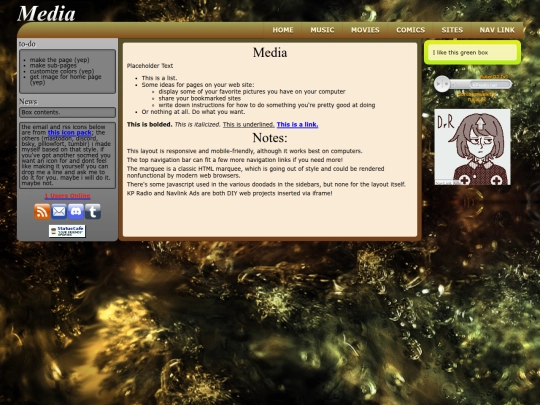Open the RSS feed icon
This screenshot has height=405, width=540.
coord(42,211)
